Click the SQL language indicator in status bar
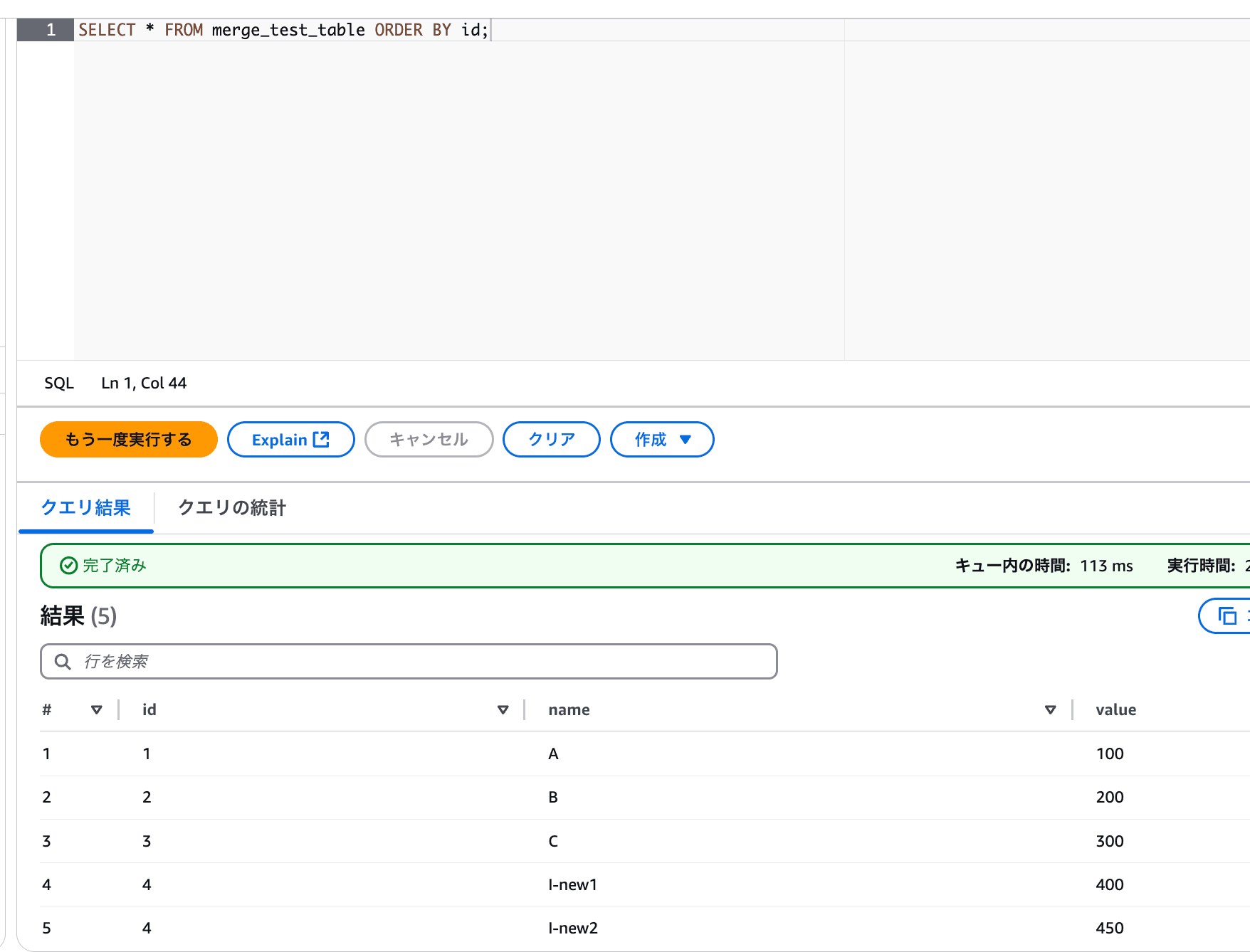The height and width of the screenshot is (952, 1250). coord(59,383)
